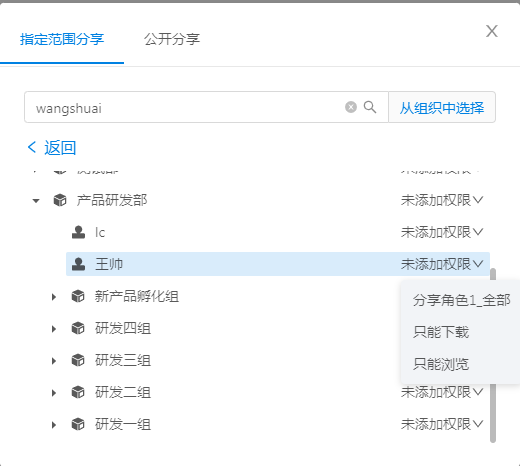Click the 从组织中选择 button
Viewport: 520px width, 466px height.
442,107
